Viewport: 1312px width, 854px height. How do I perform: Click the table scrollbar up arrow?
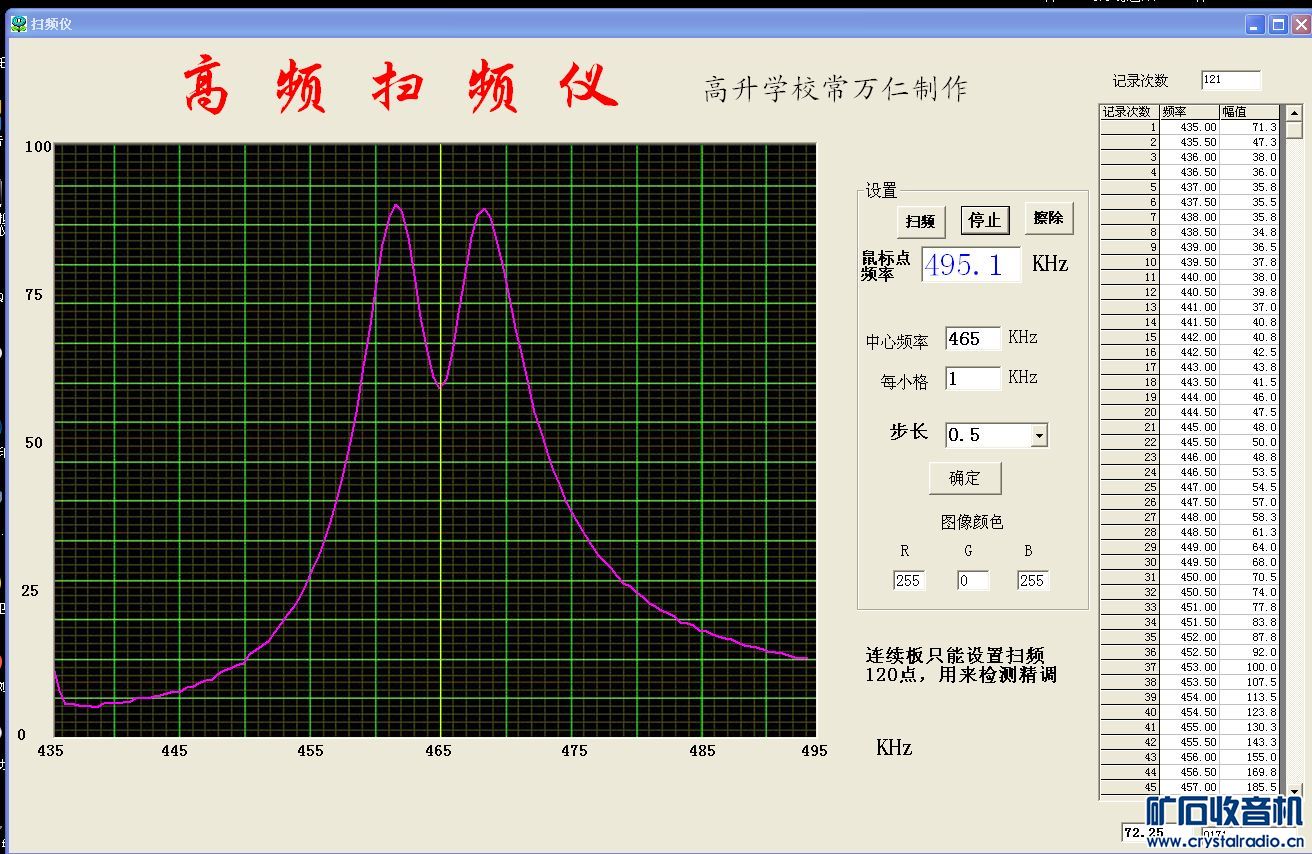[1294, 113]
